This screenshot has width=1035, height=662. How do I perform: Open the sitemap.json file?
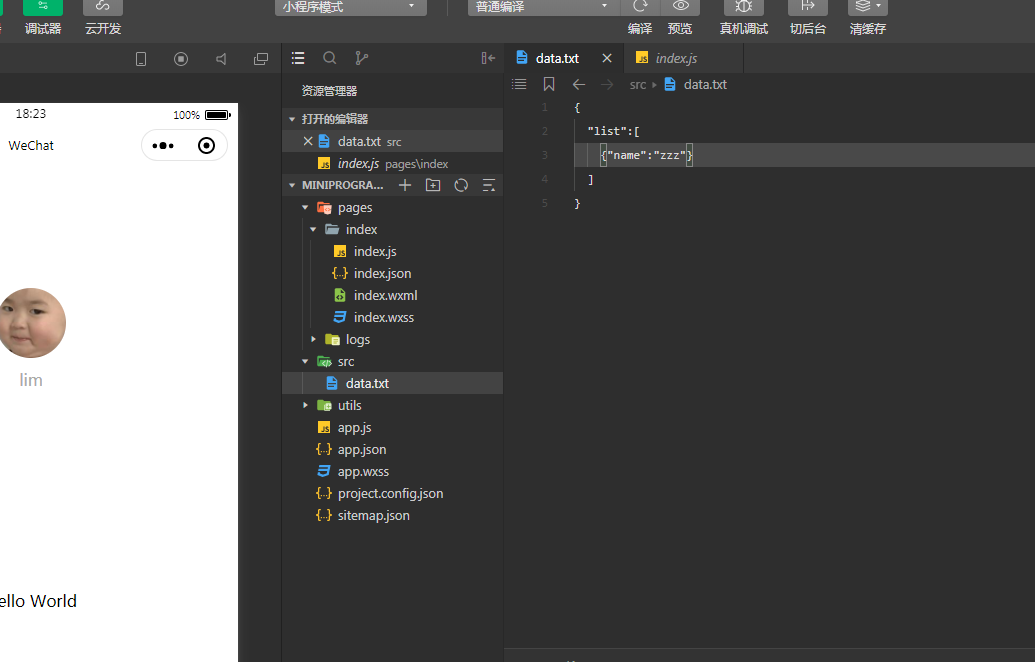392,515
